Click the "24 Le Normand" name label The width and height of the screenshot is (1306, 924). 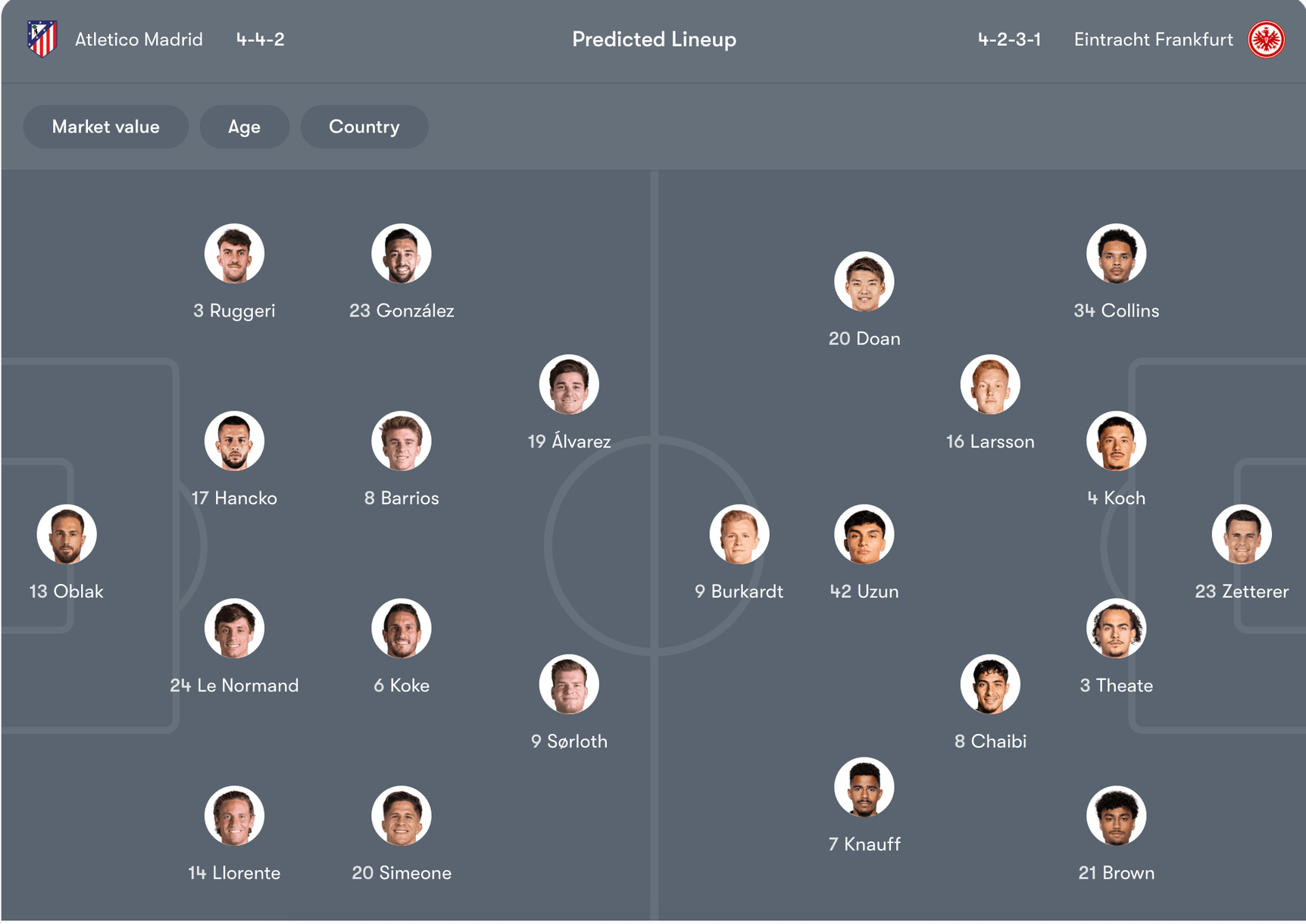coord(234,685)
